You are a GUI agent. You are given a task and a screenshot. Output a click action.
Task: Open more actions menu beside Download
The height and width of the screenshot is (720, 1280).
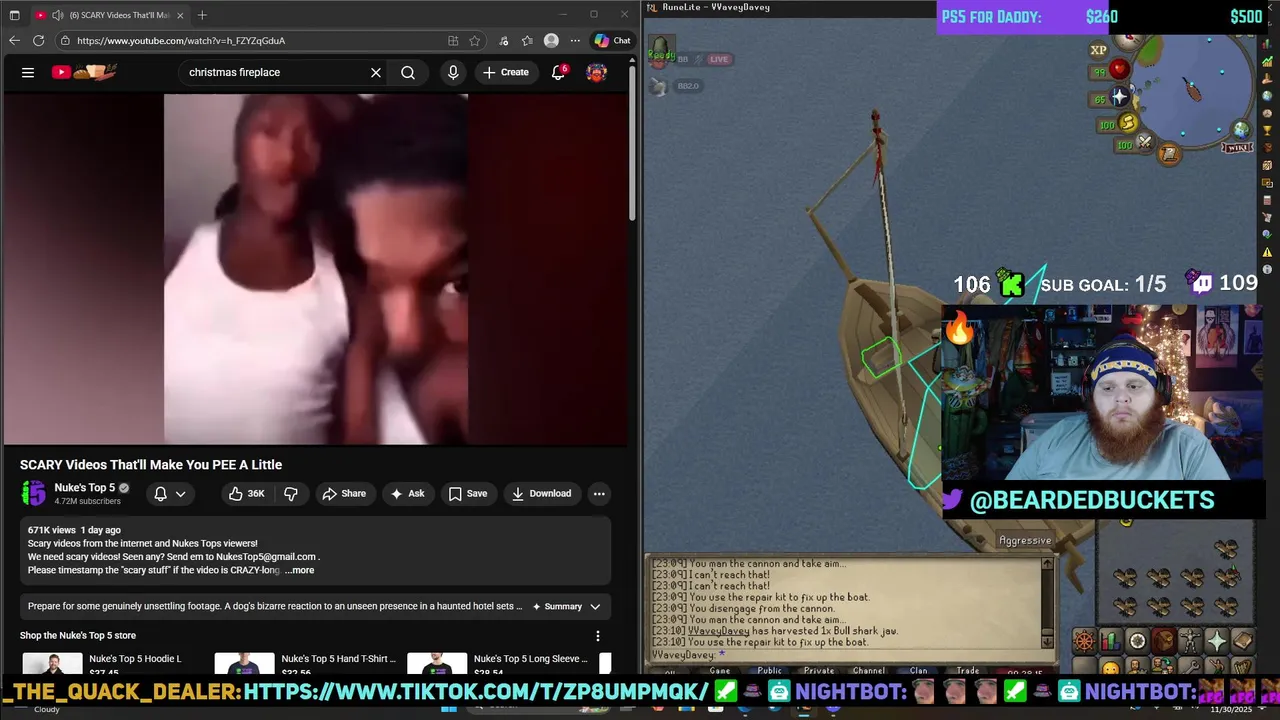[599, 493]
